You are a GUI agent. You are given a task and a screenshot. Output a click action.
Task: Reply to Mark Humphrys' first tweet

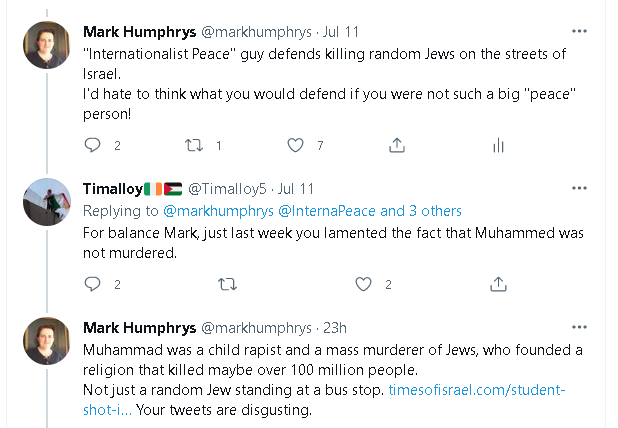92,145
